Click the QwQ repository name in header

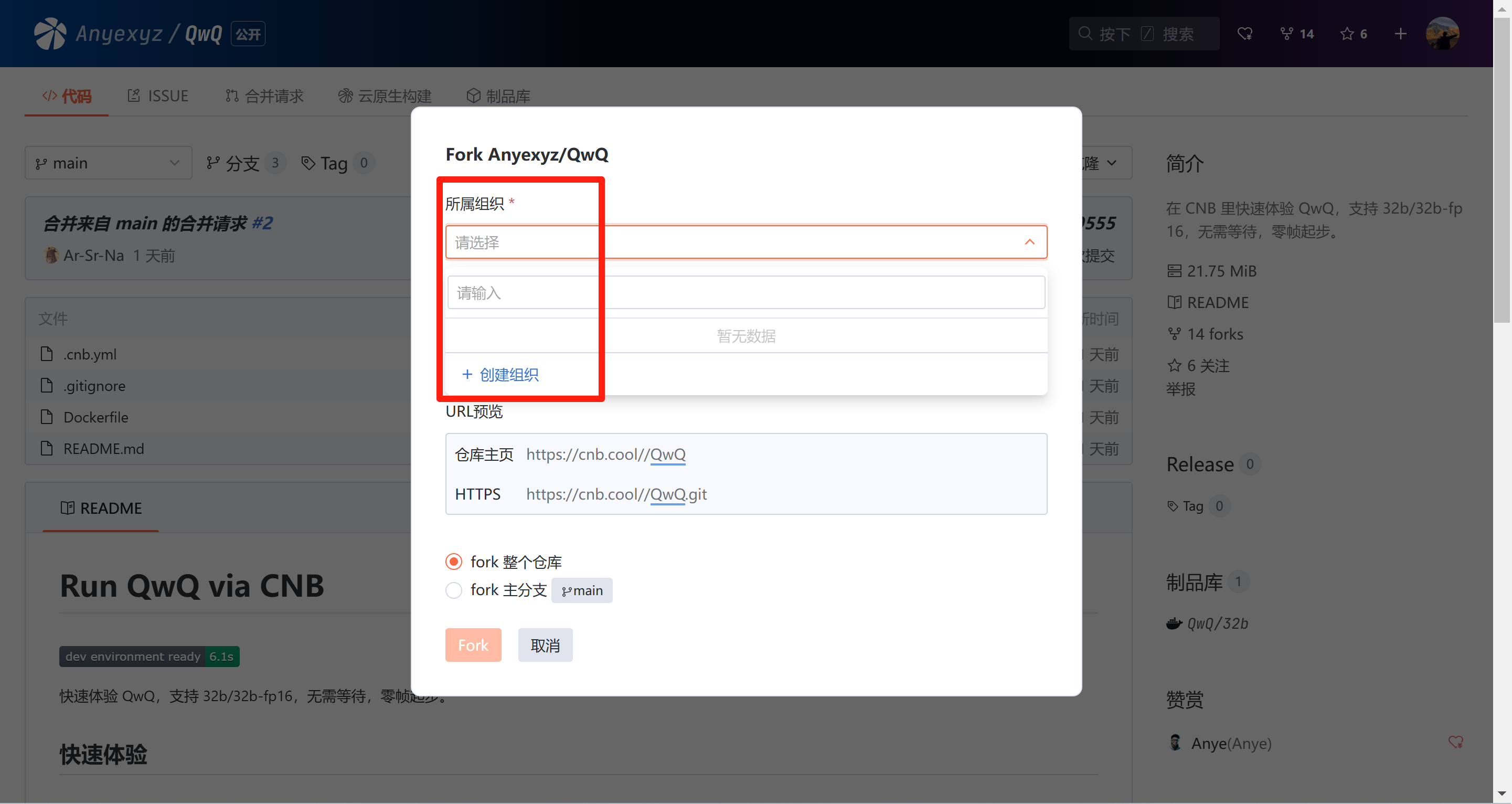click(x=204, y=34)
